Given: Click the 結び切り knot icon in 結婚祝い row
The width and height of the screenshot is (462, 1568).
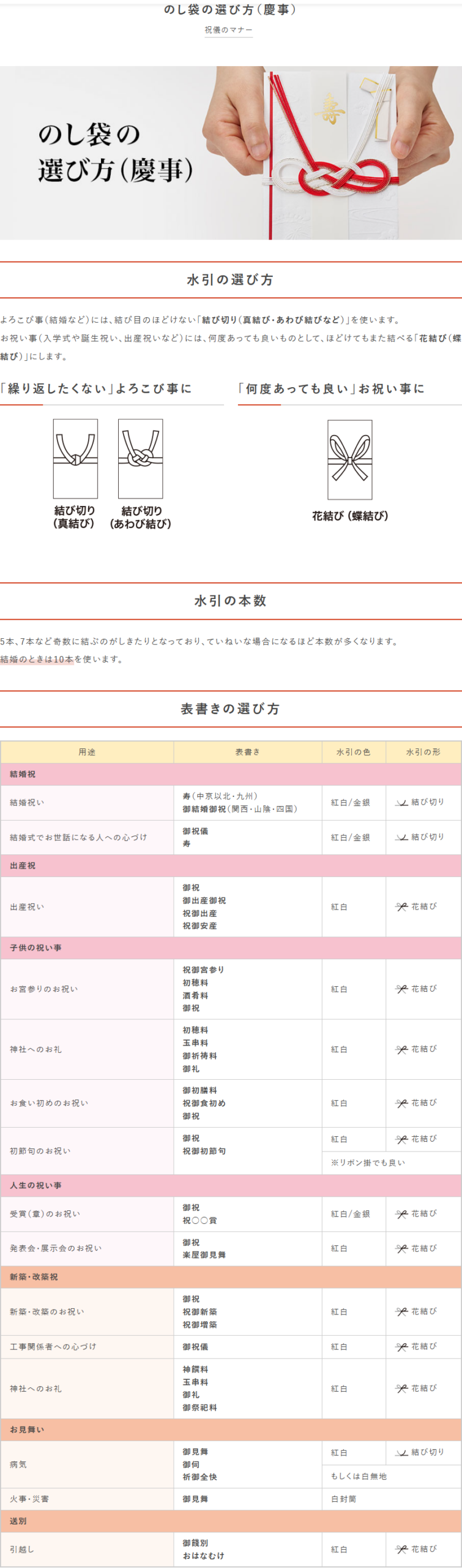Looking at the screenshot, I should click(x=401, y=802).
